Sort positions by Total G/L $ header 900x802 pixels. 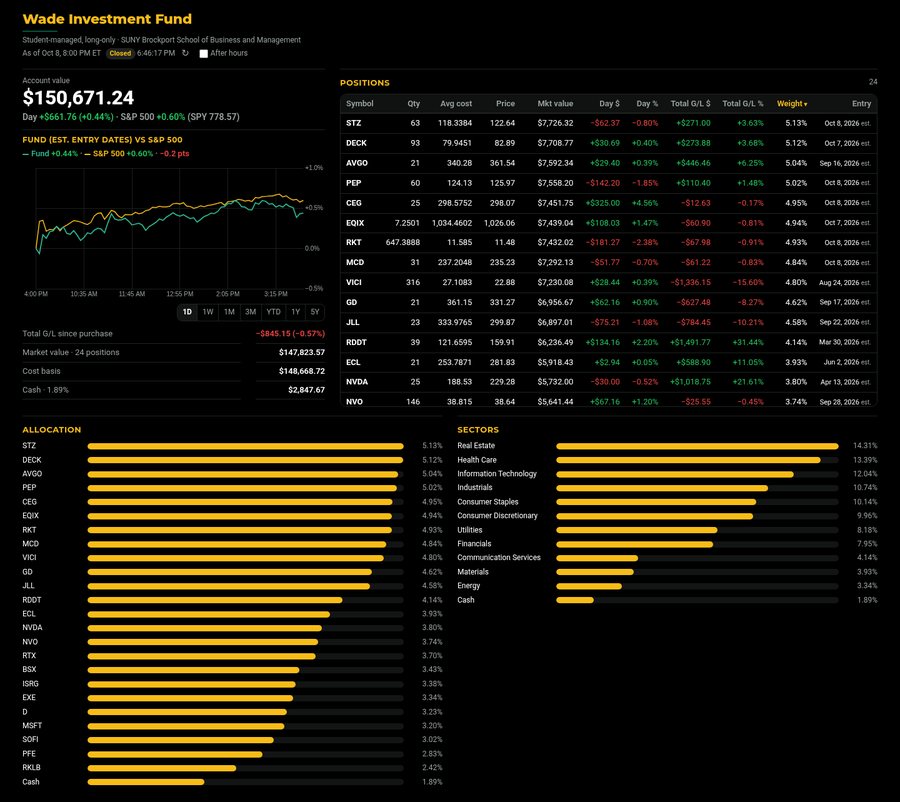tap(690, 104)
